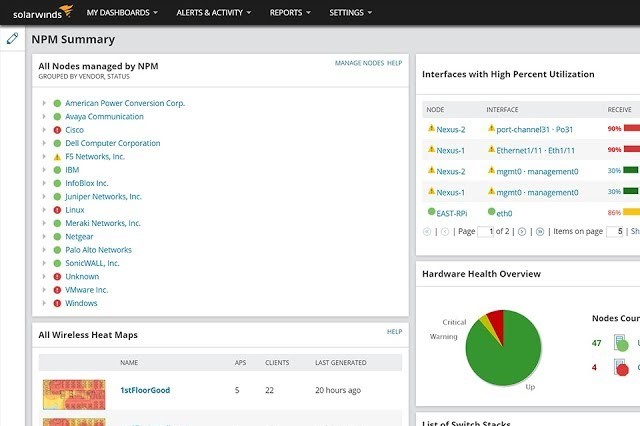Open the Settings menu
Image resolution: width=640 pixels, height=426 pixels.
click(x=351, y=13)
